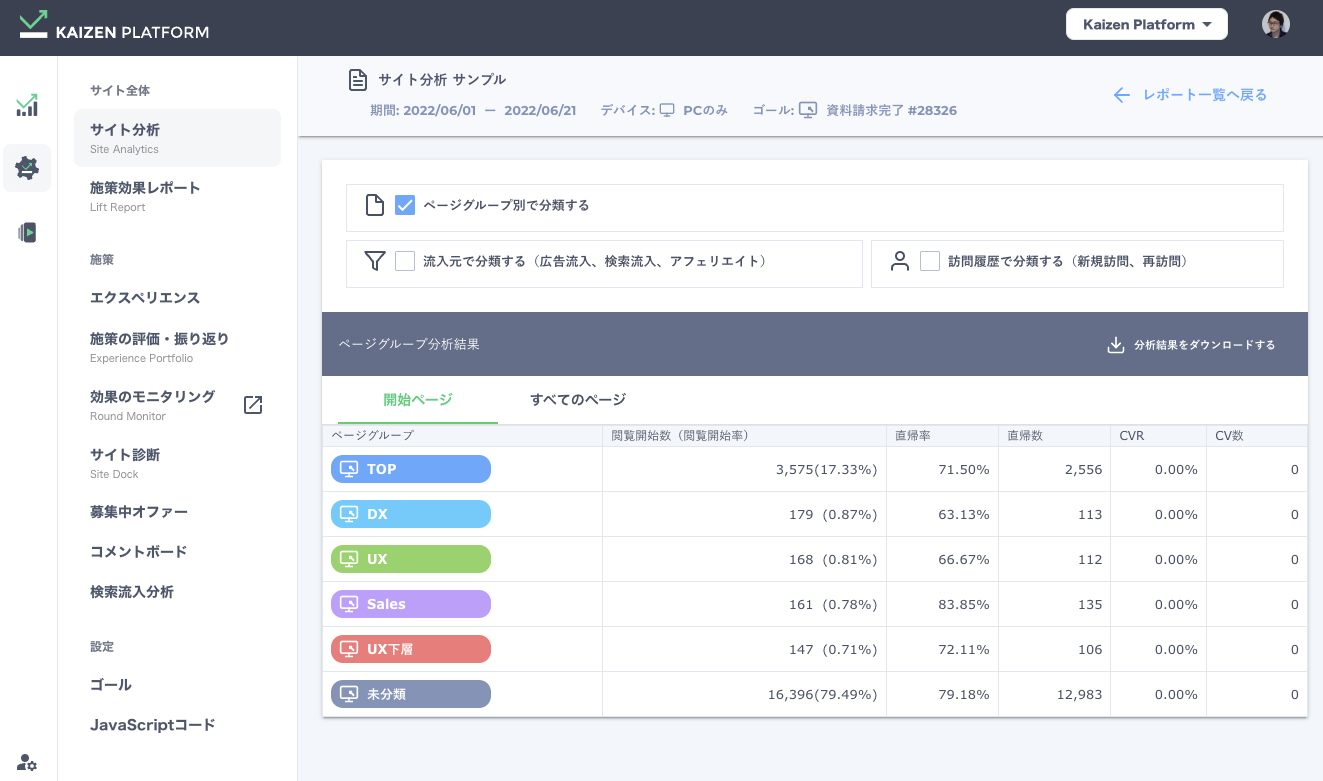Switch to the すべてのページ tab

coord(580,398)
